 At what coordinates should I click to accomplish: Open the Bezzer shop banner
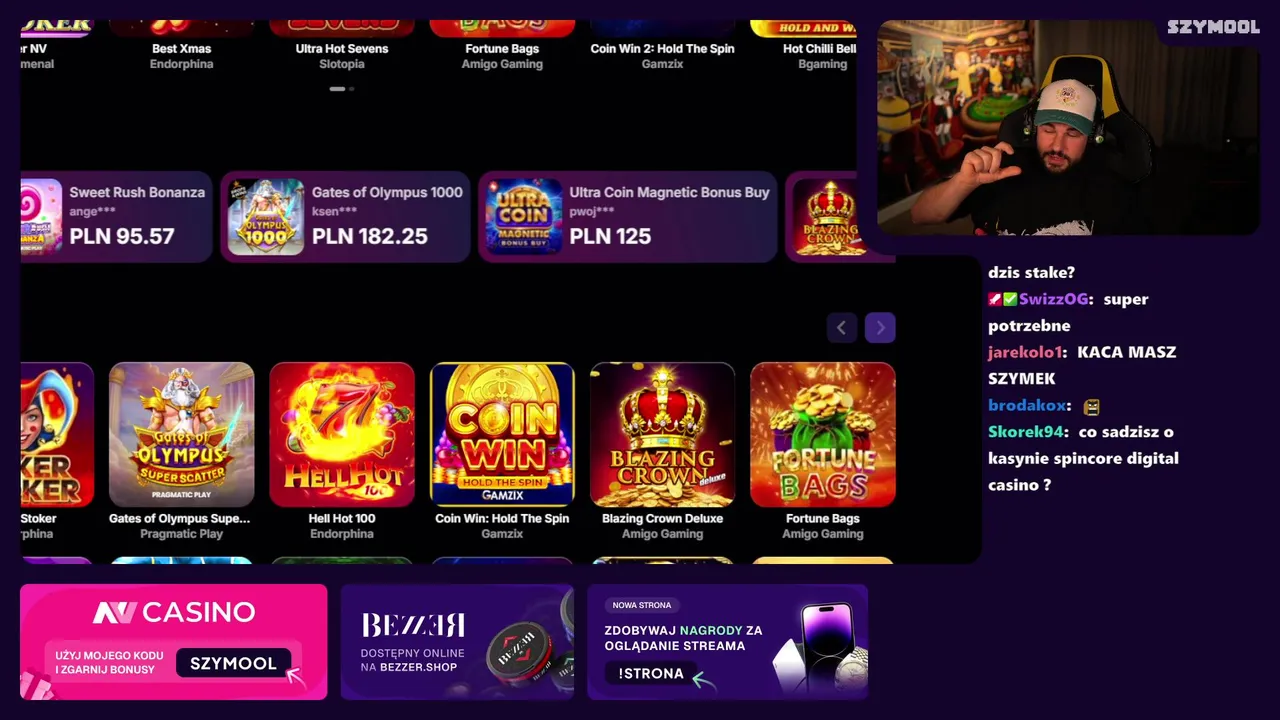[x=457, y=642]
